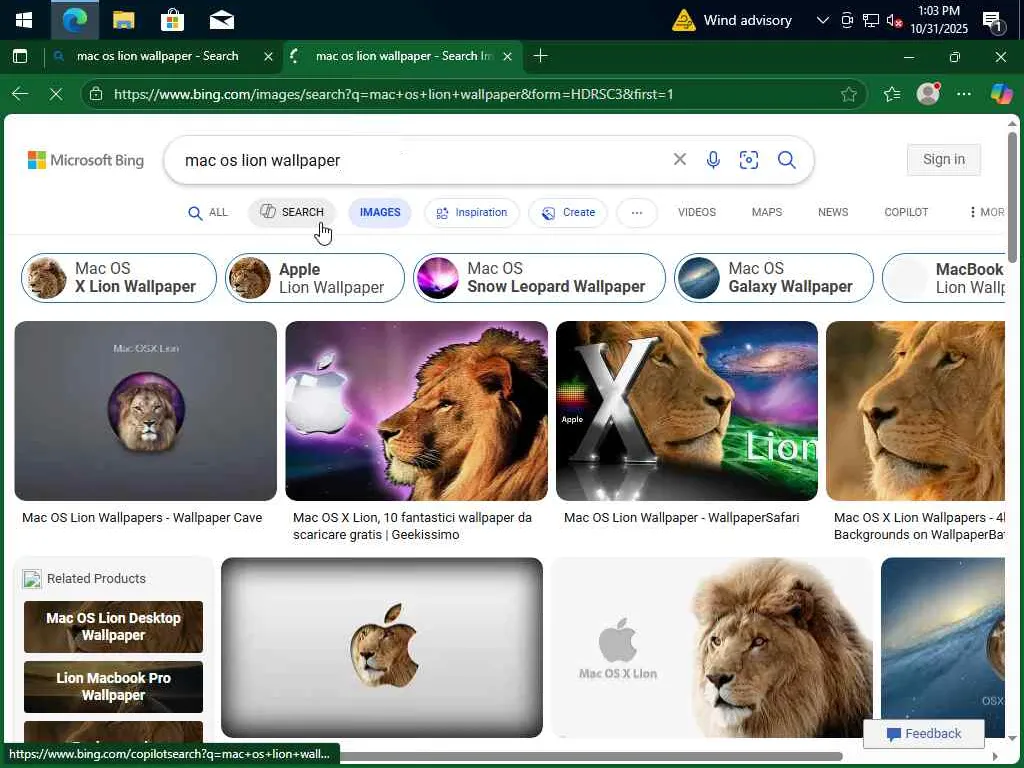Show hidden system tray icons
Viewport: 1024px width, 768px height.
coord(823,20)
